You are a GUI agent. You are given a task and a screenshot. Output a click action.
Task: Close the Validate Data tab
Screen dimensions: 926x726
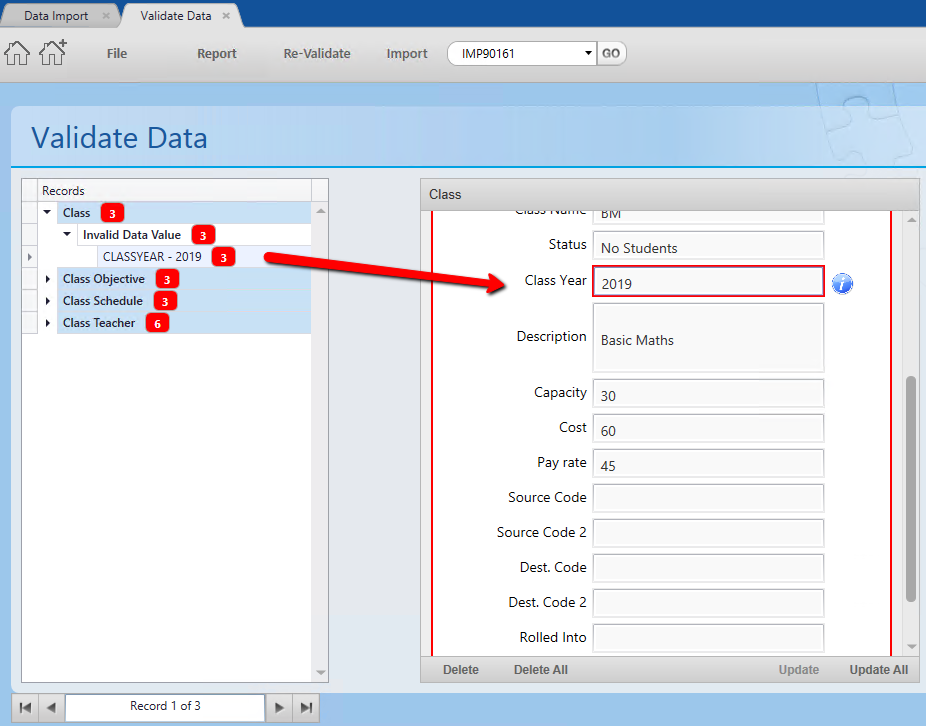226,16
